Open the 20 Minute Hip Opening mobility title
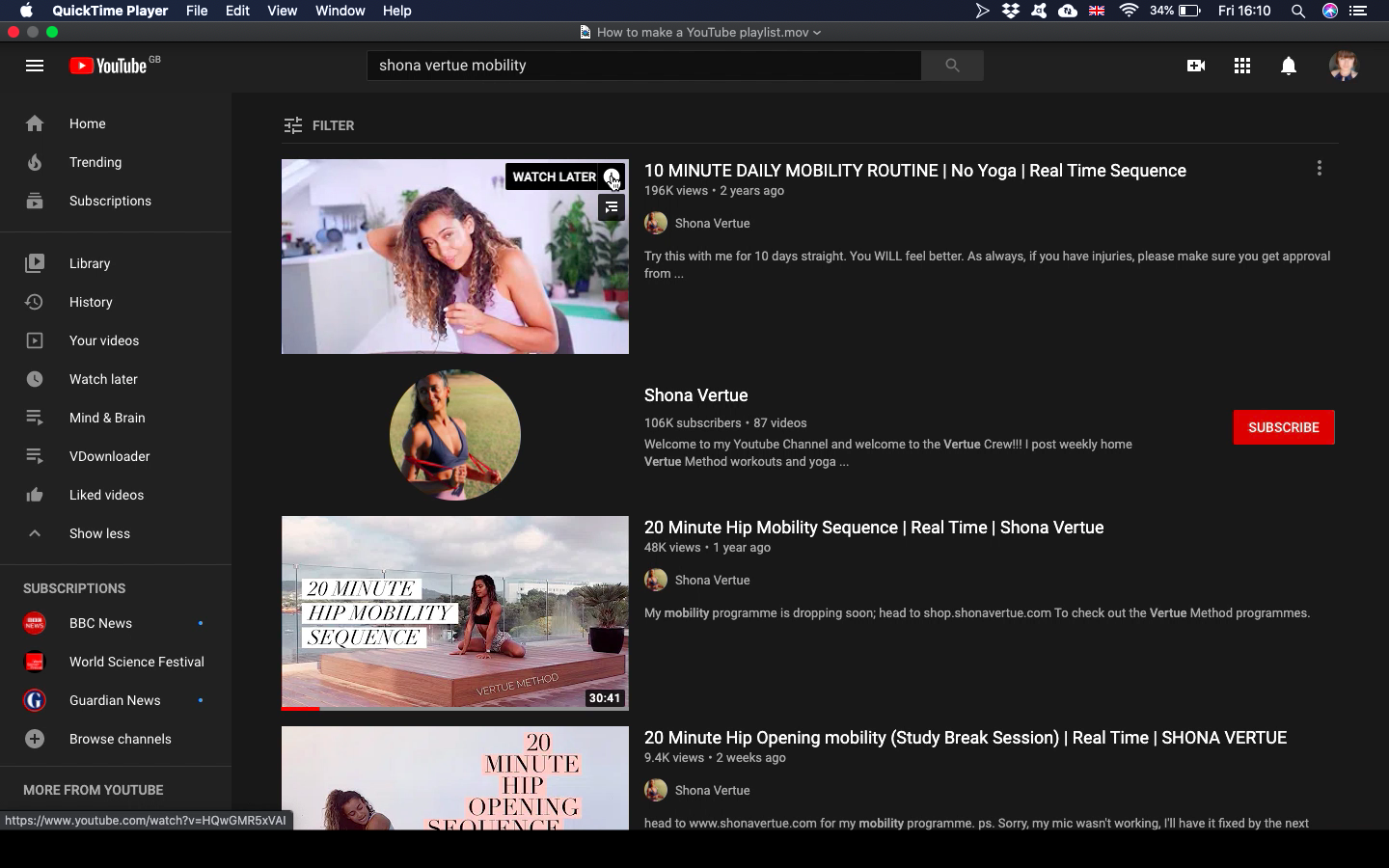The image size is (1389, 868). click(x=966, y=738)
